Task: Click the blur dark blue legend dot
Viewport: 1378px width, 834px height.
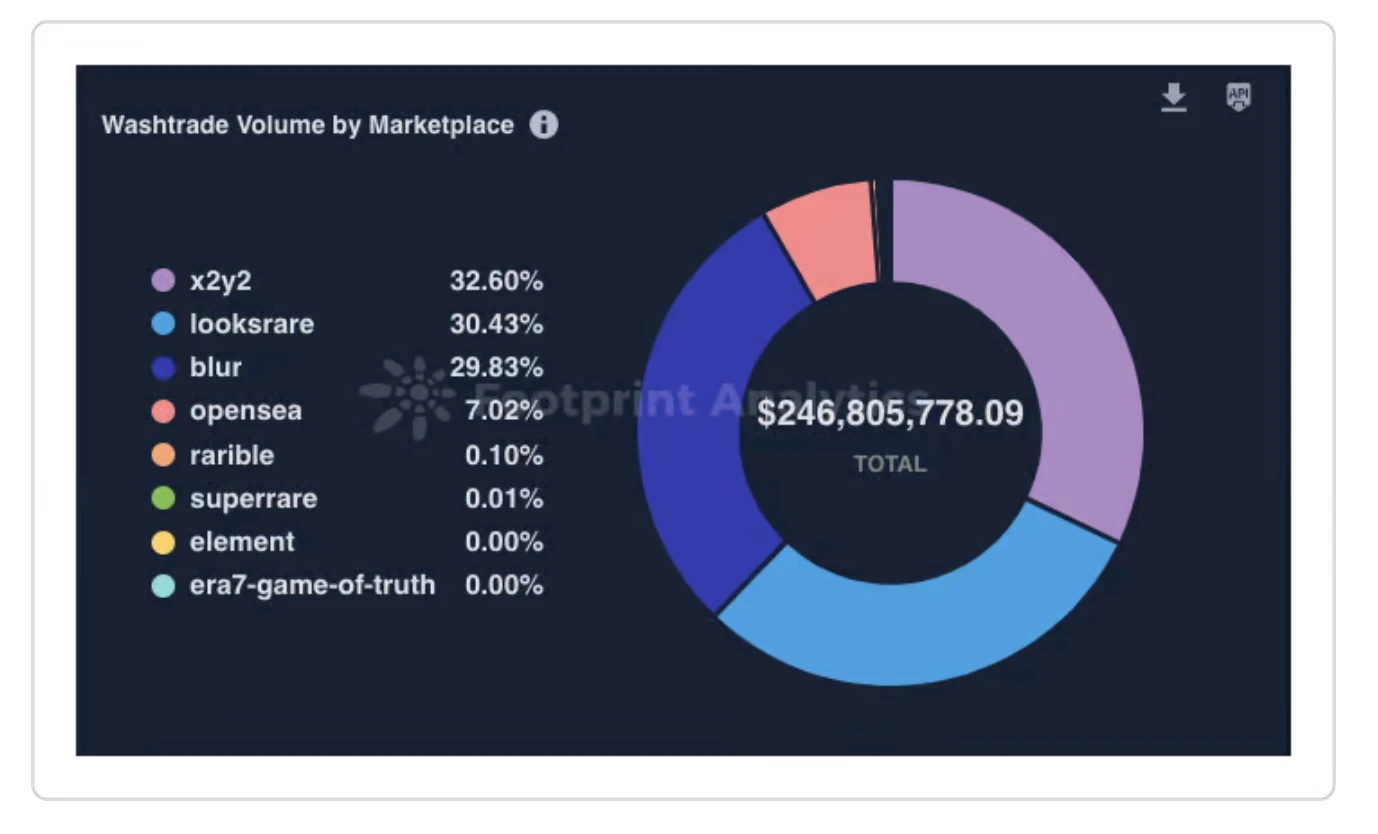Action: 163,367
